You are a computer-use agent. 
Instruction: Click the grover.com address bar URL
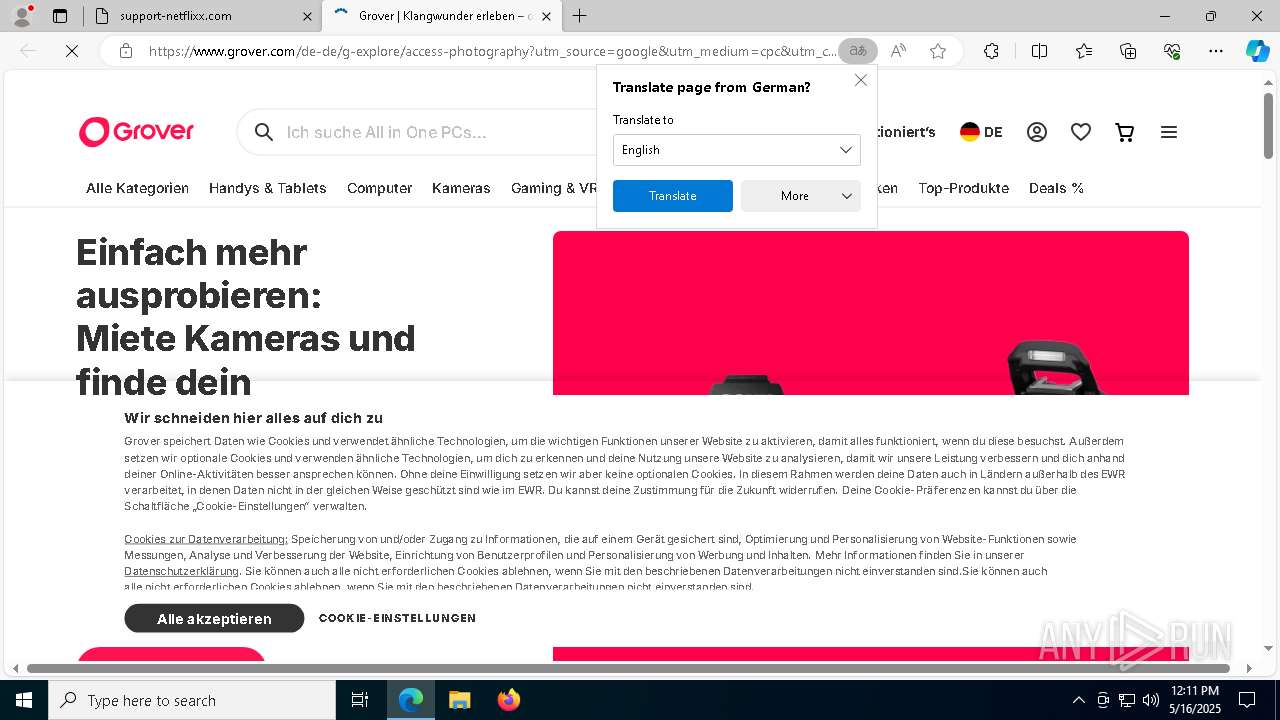492,51
